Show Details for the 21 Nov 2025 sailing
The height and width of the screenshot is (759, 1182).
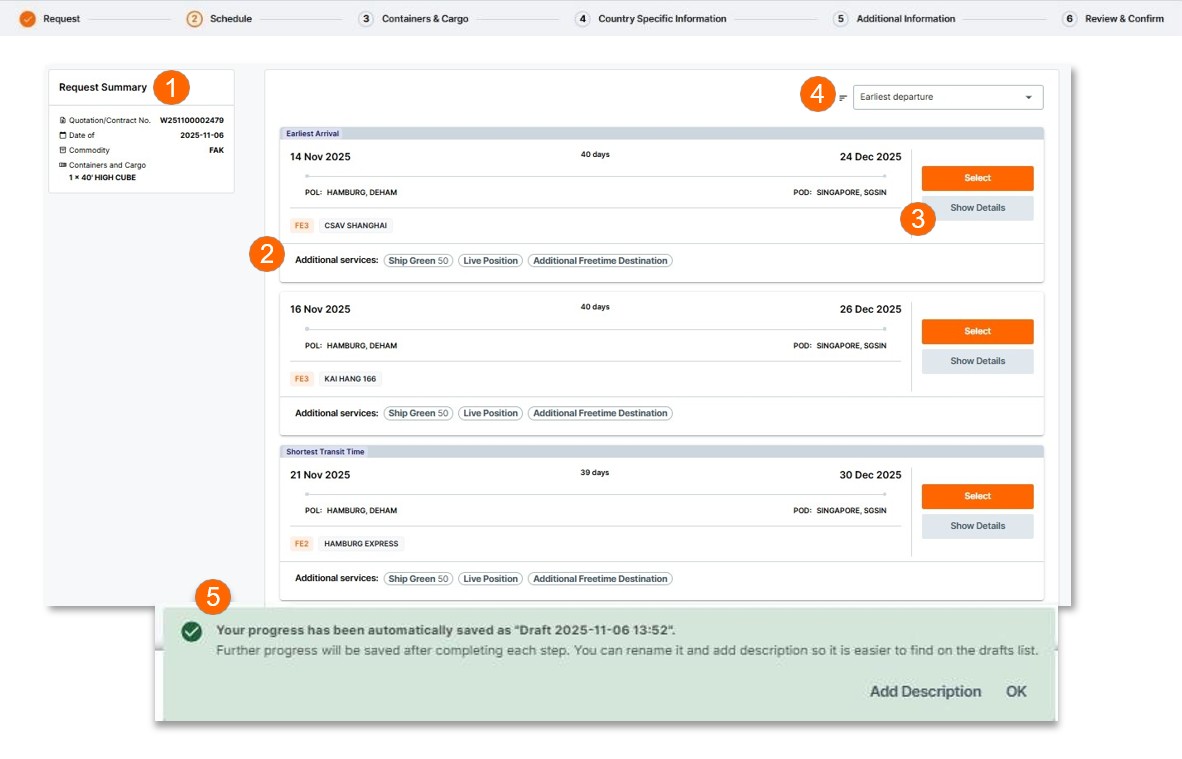pyautogui.click(x=977, y=526)
